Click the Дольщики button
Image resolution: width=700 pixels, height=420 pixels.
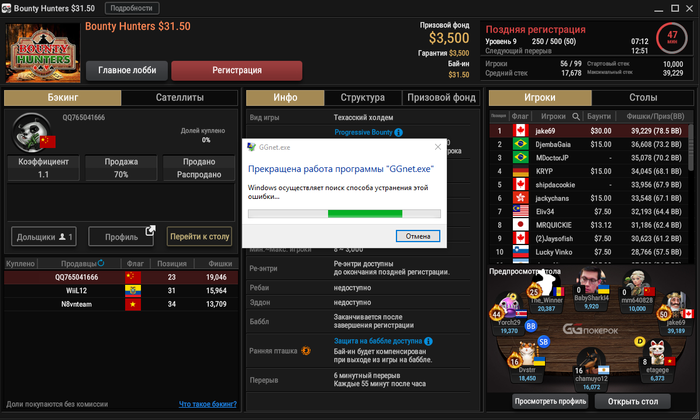44,237
